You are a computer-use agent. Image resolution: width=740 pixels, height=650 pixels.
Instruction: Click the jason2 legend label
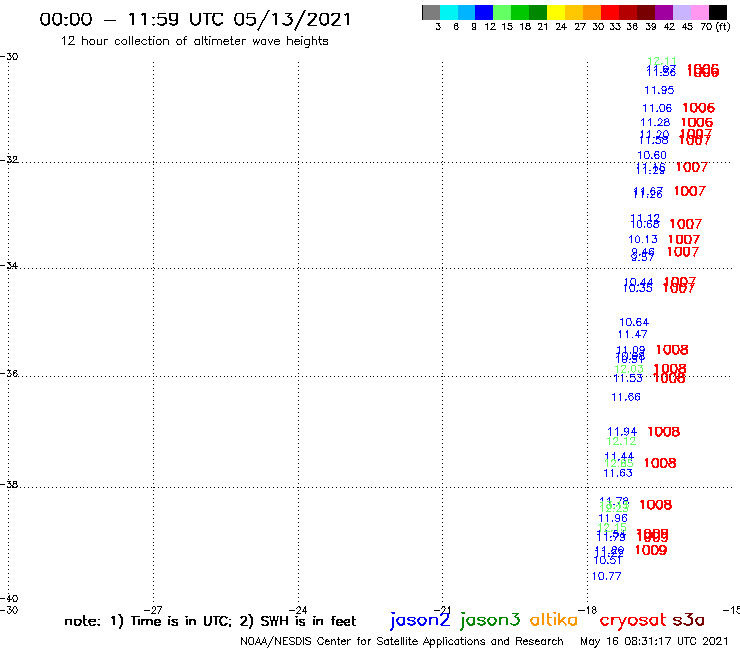click(x=420, y=620)
